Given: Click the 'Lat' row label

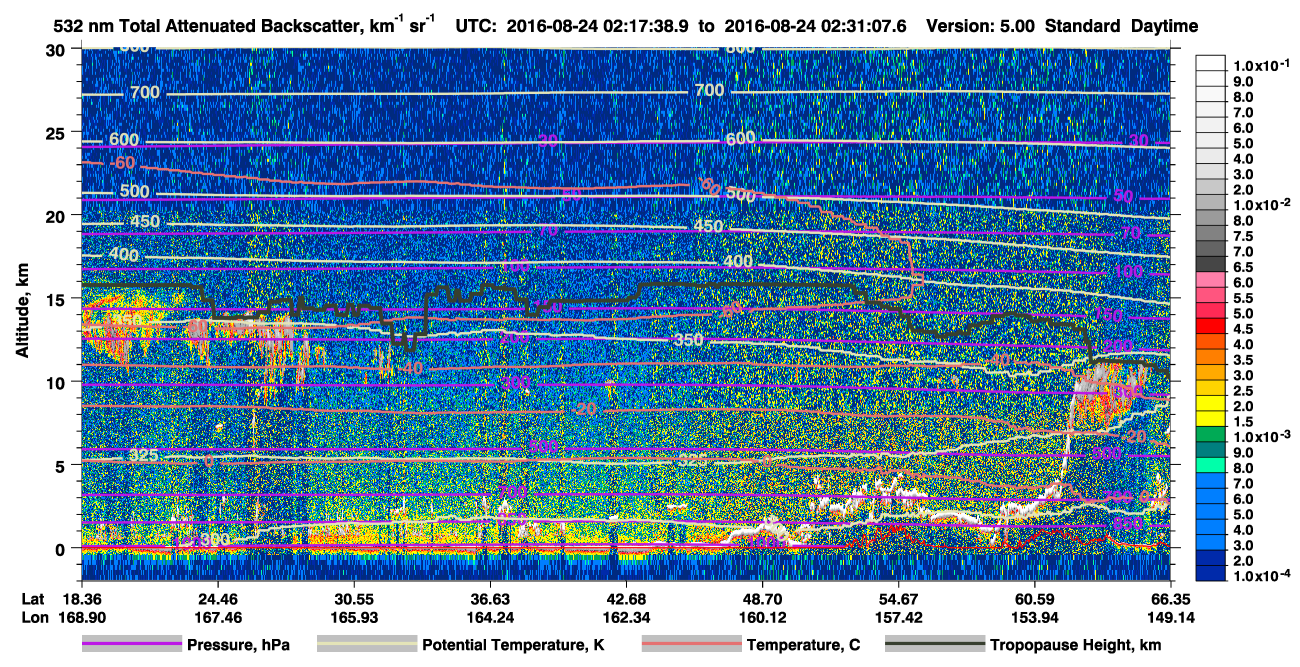Looking at the screenshot, I should [33, 598].
